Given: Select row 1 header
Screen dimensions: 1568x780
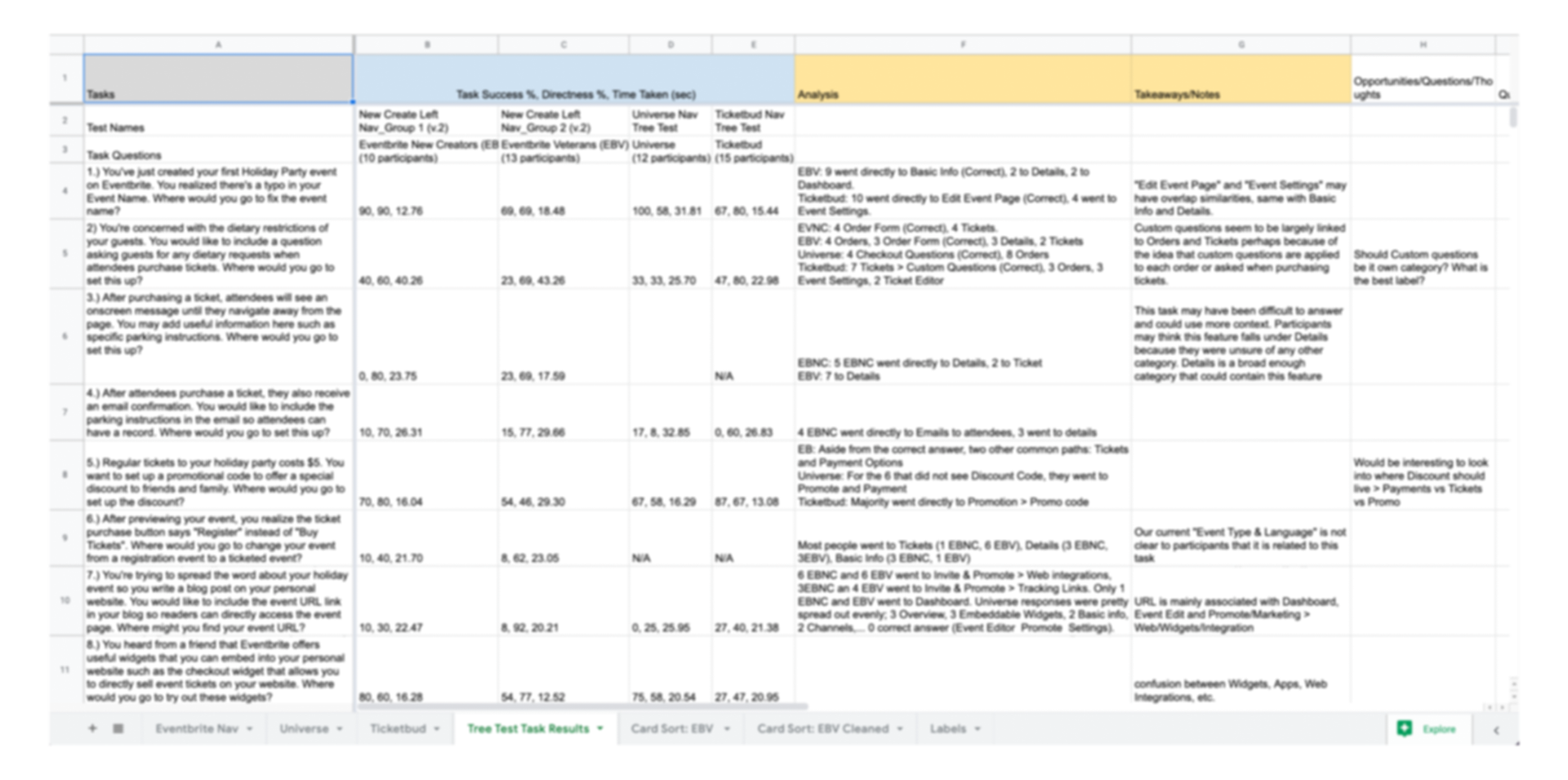Looking at the screenshot, I should pos(66,78).
